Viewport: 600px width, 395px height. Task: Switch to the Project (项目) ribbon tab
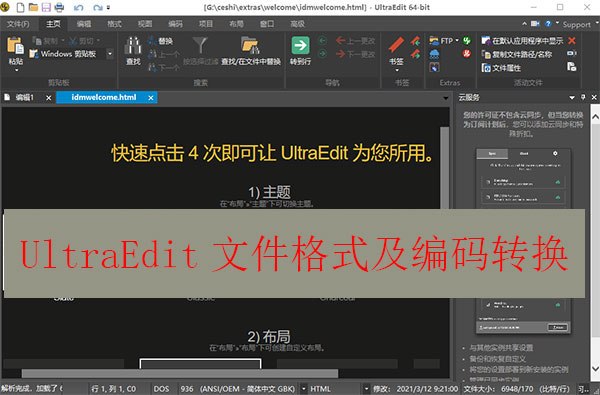(x=205, y=24)
